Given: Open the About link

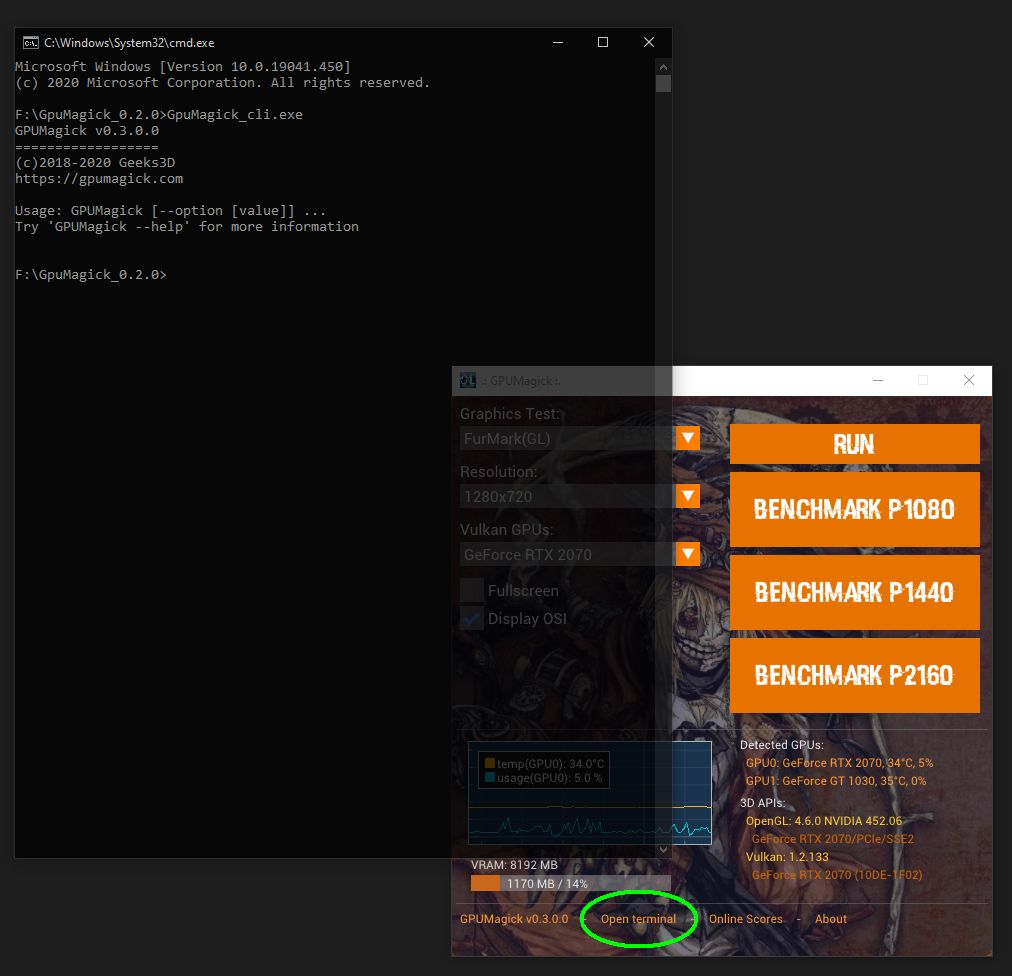Looking at the screenshot, I should (x=831, y=919).
